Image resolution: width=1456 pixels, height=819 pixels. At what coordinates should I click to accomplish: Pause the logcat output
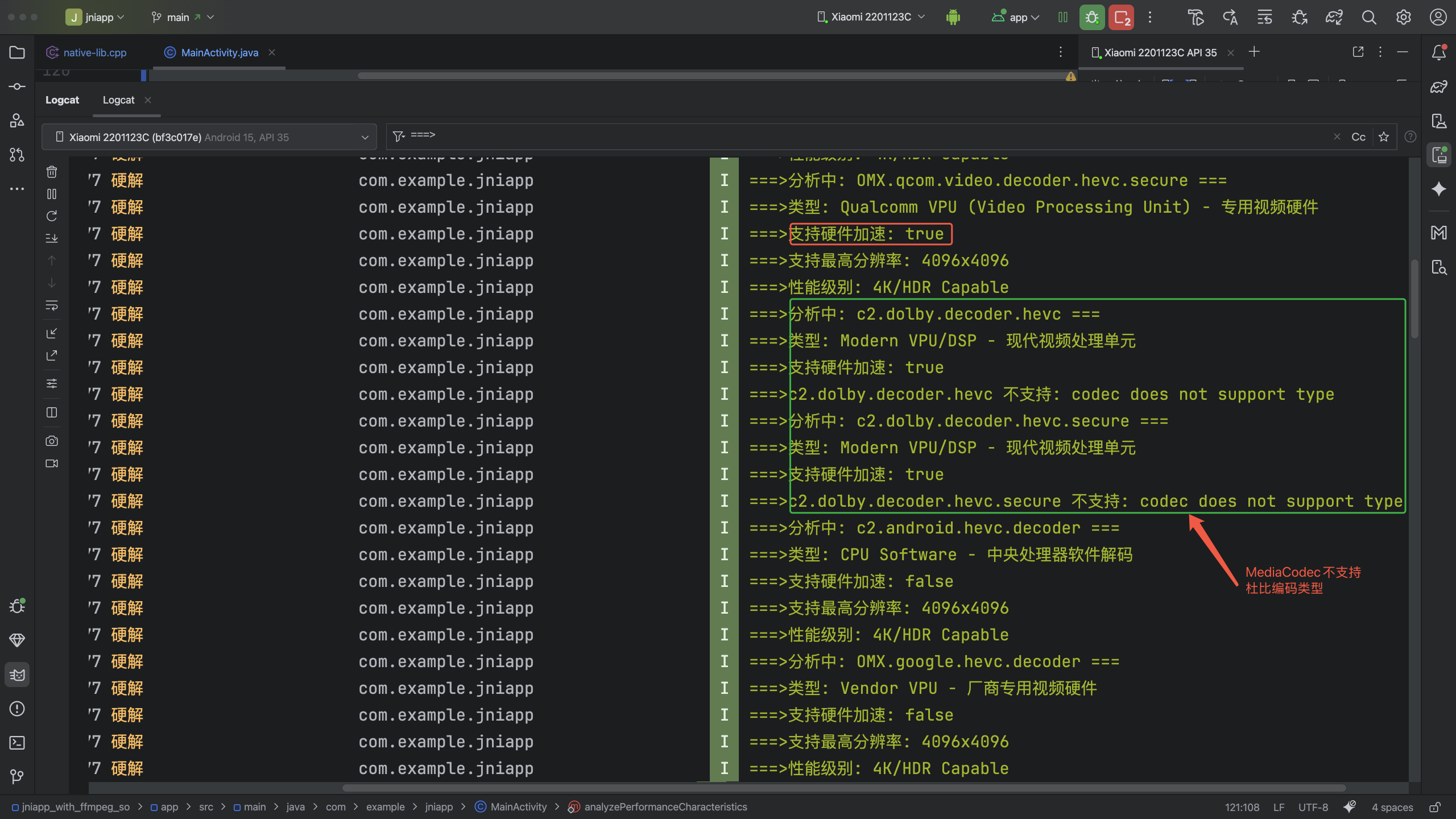tap(52, 195)
